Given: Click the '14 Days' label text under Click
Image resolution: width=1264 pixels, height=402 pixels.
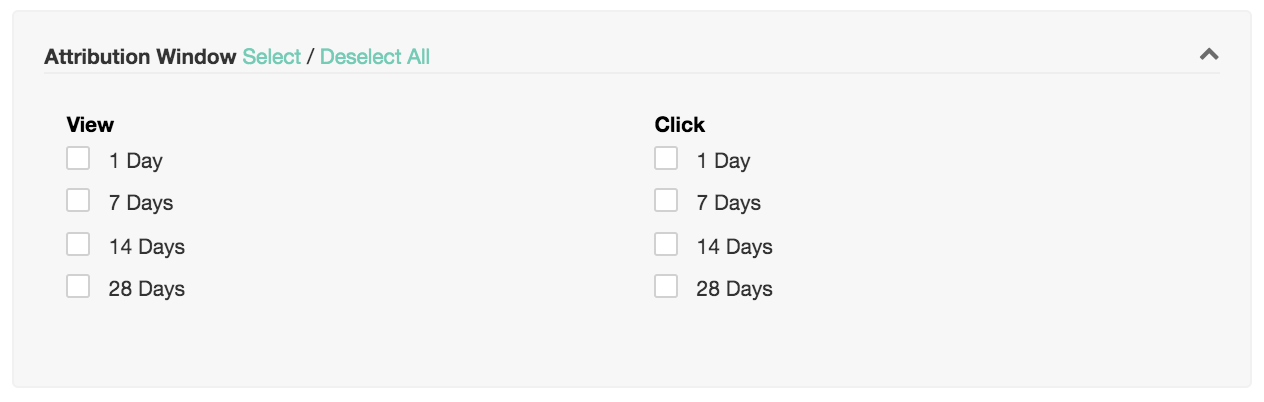Looking at the screenshot, I should (x=735, y=247).
